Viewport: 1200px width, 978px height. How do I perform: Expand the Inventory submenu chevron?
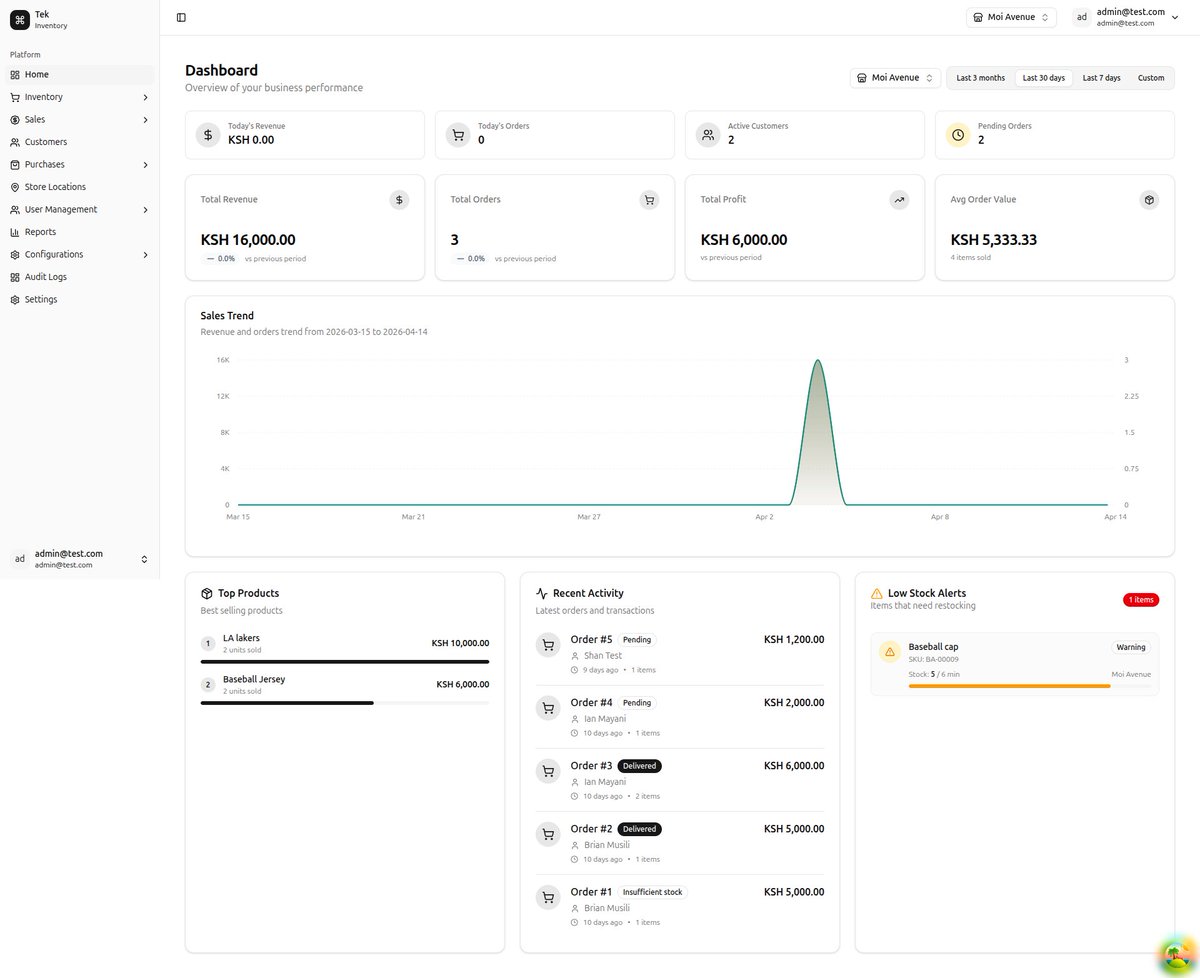pyautogui.click(x=145, y=97)
